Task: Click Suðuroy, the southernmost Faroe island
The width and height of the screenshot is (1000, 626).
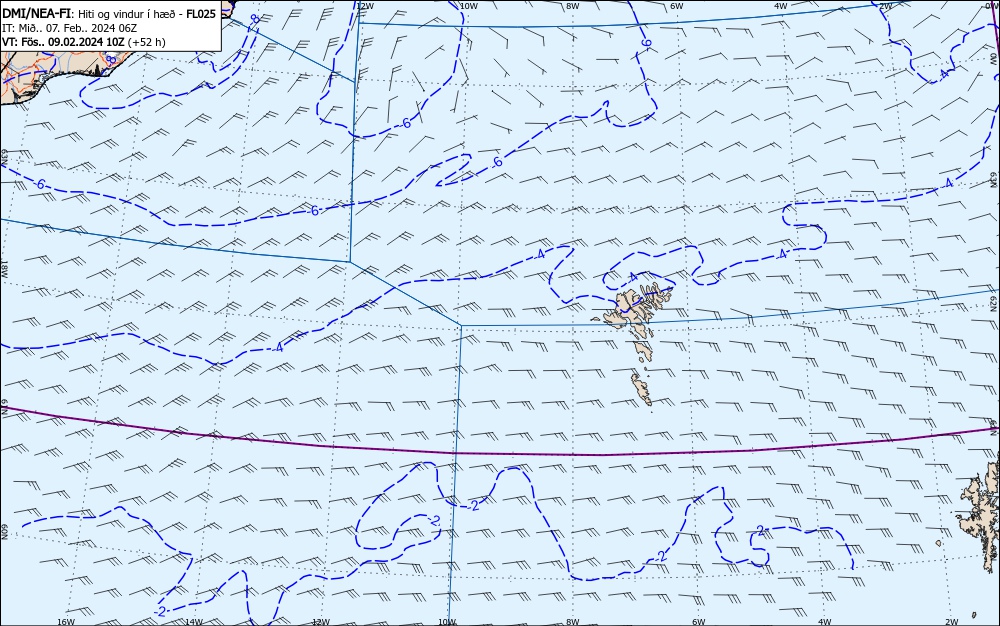Action: click(x=642, y=389)
